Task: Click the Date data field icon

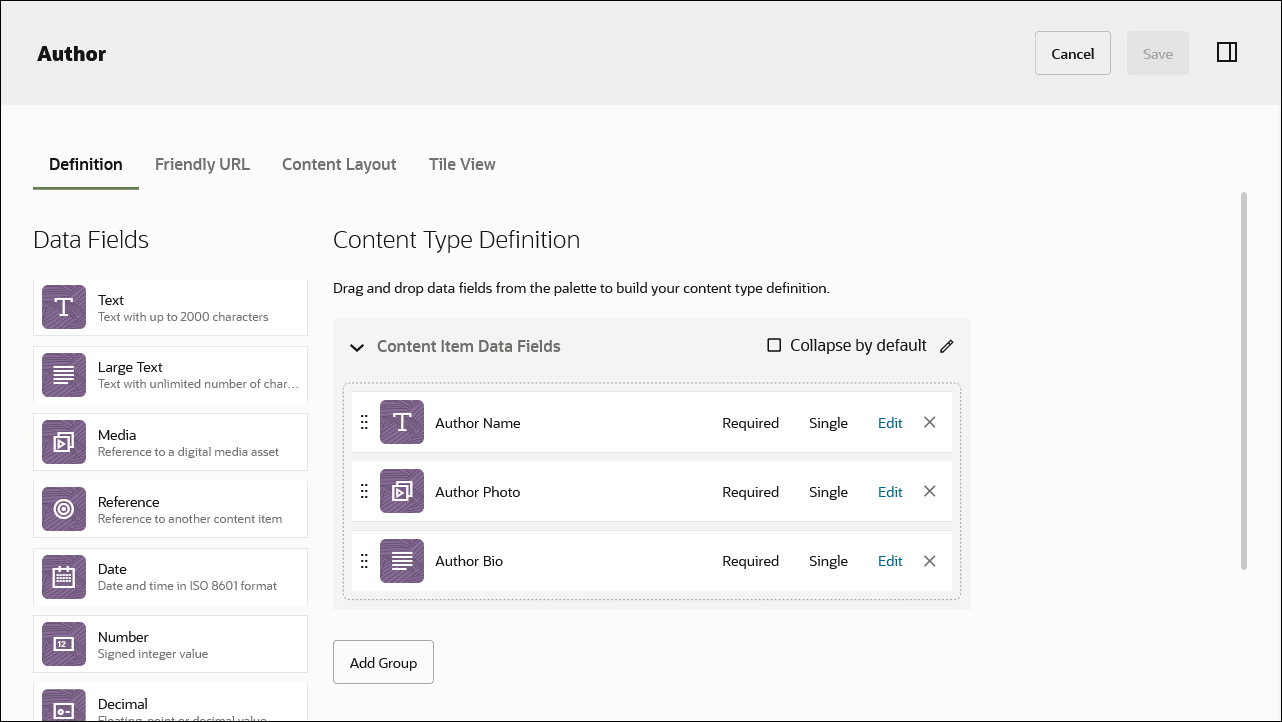Action: (x=64, y=577)
